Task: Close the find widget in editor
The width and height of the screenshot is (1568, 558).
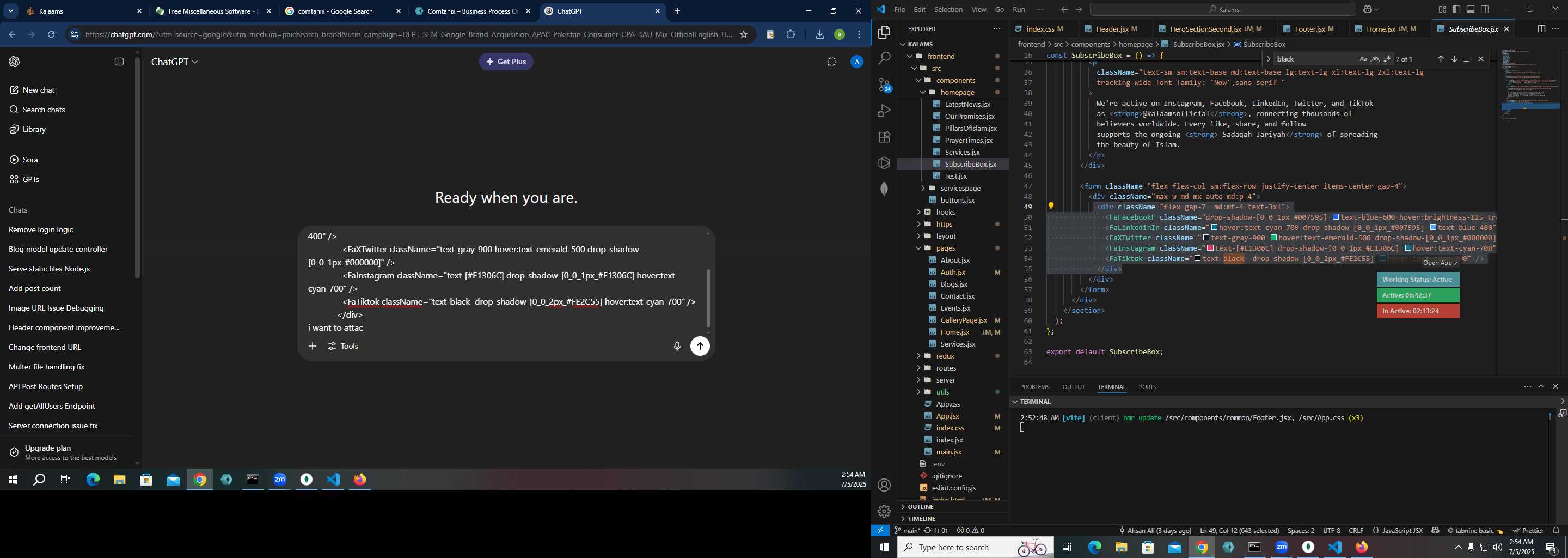Action: (1481, 59)
